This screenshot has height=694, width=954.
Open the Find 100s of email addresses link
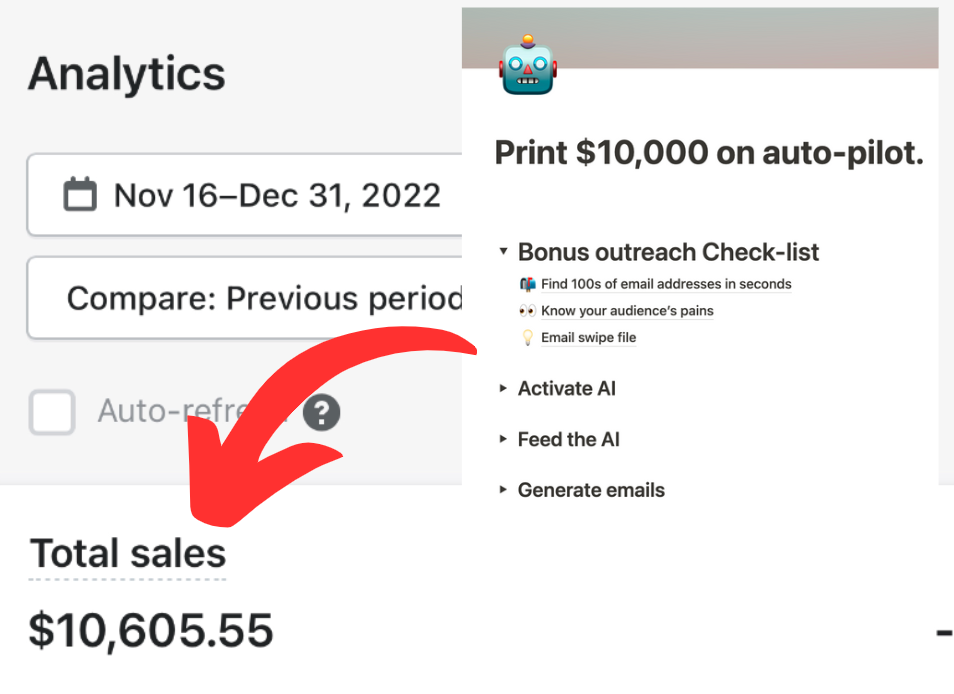point(666,284)
